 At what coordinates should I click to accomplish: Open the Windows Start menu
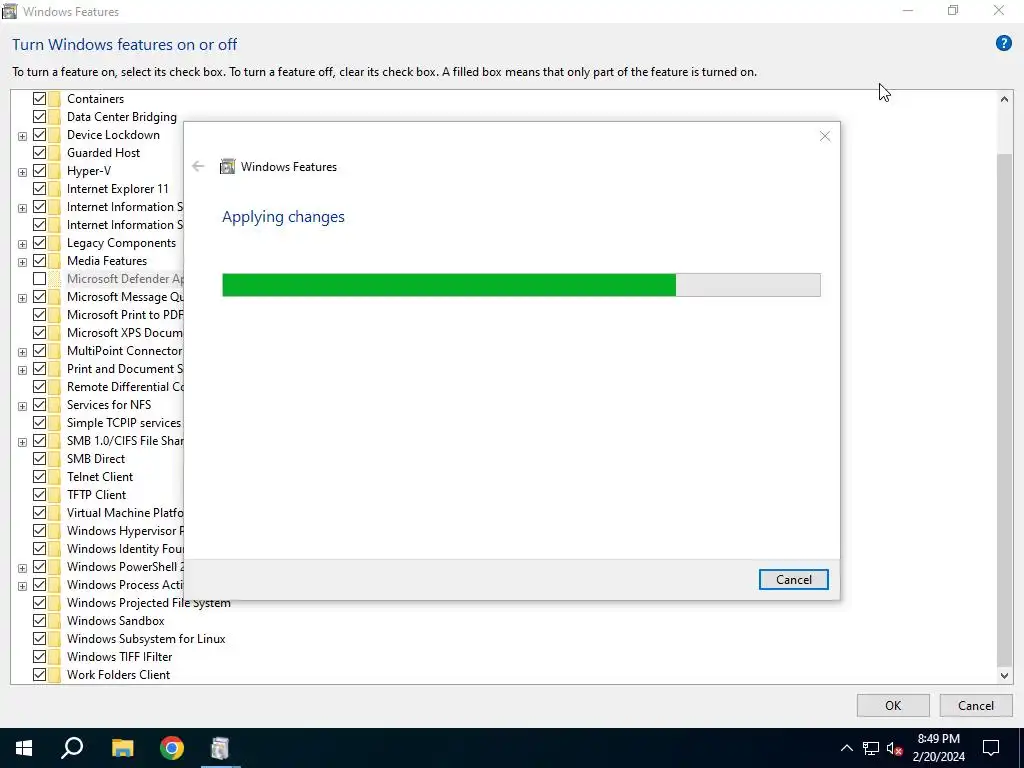click(x=24, y=748)
